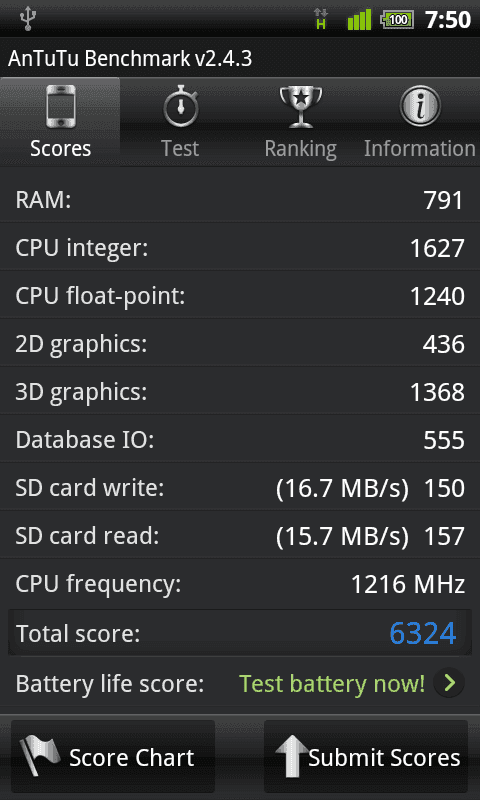Open the Score Chart button

[113, 757]
